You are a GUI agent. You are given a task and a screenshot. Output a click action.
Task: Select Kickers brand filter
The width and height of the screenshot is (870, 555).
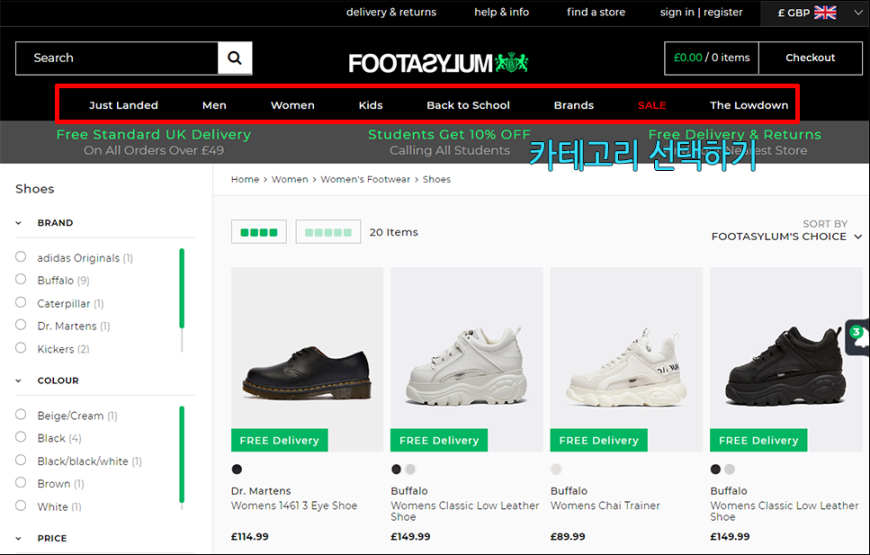point(21,348)
